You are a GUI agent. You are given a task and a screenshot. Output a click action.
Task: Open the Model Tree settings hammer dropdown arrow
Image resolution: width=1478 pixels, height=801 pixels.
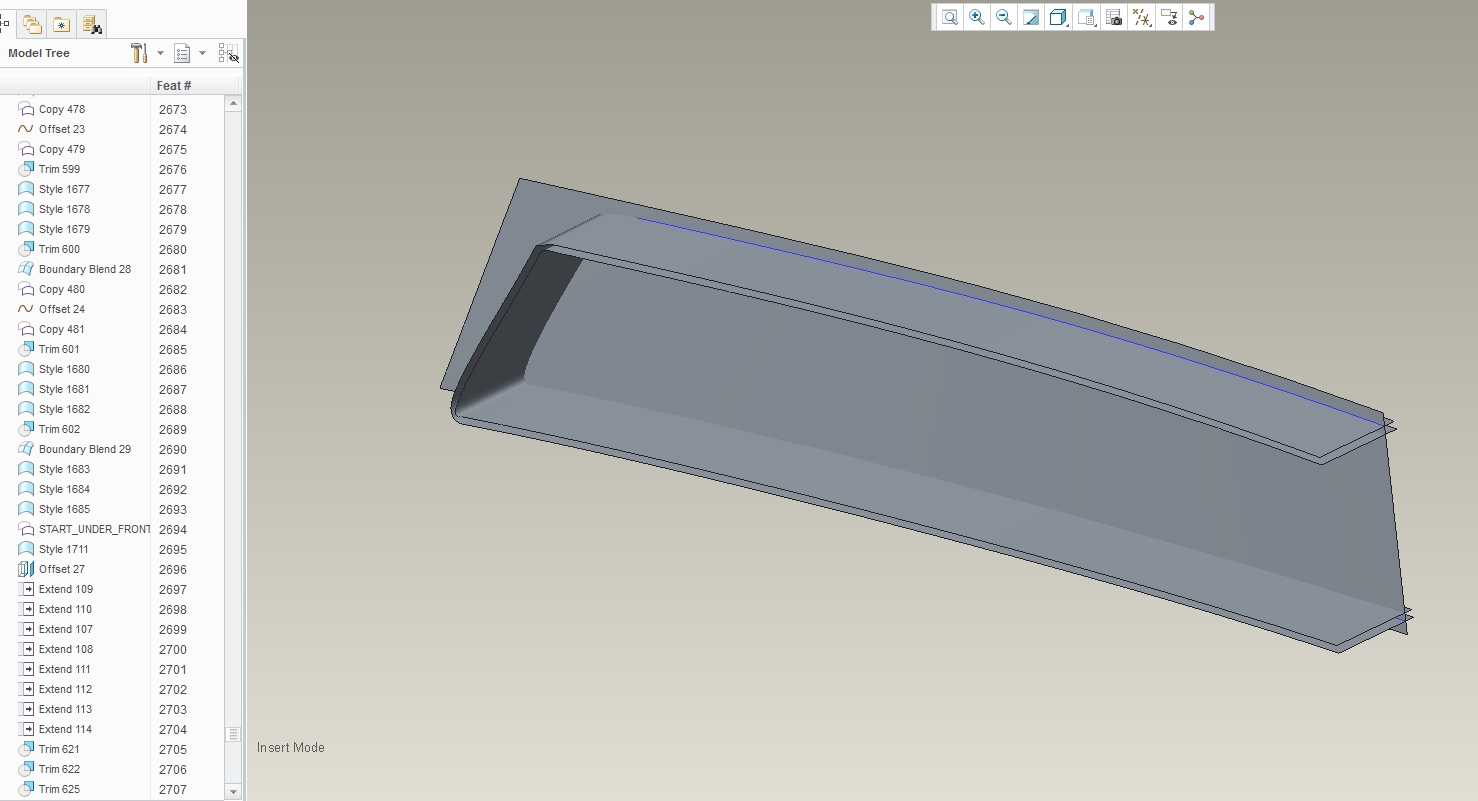click(160, 53)
